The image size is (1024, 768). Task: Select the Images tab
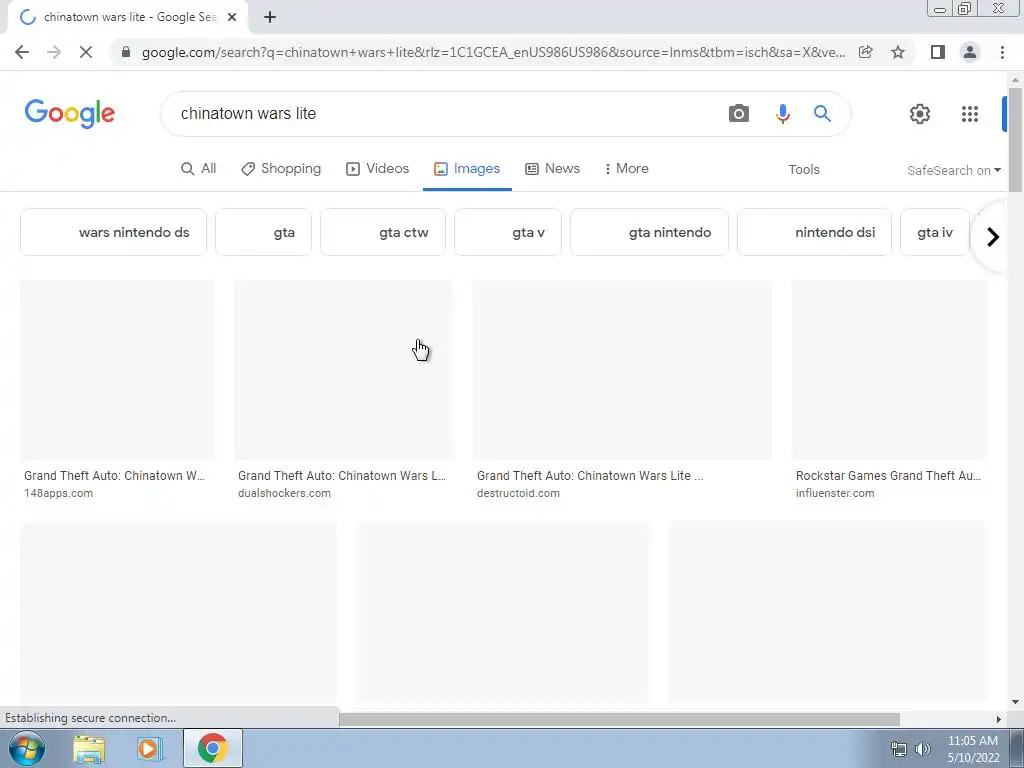pyautogui.click(x=467, y=168)
